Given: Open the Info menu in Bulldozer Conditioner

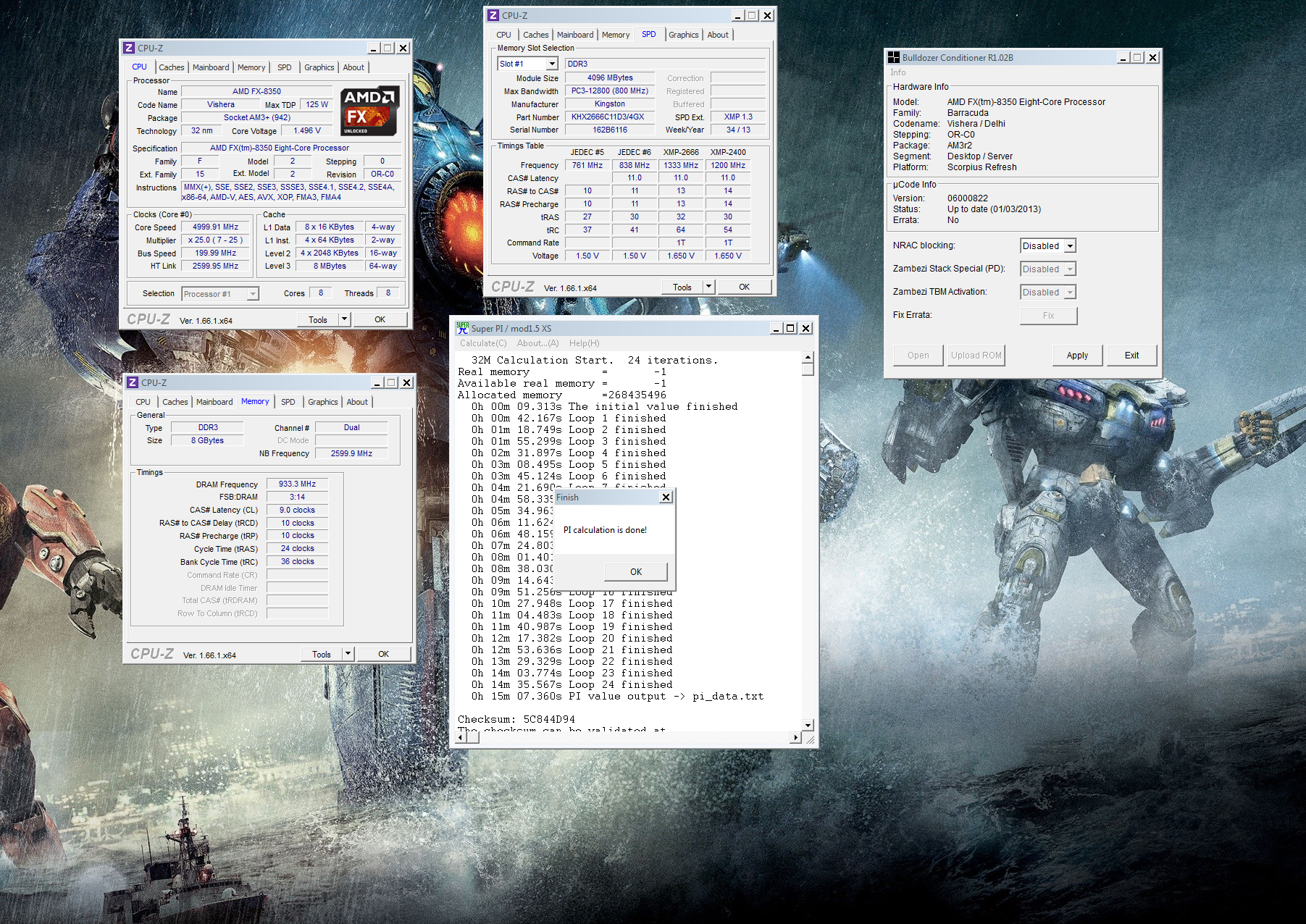Looking at the screenshot, I should [x=898, y=72].
